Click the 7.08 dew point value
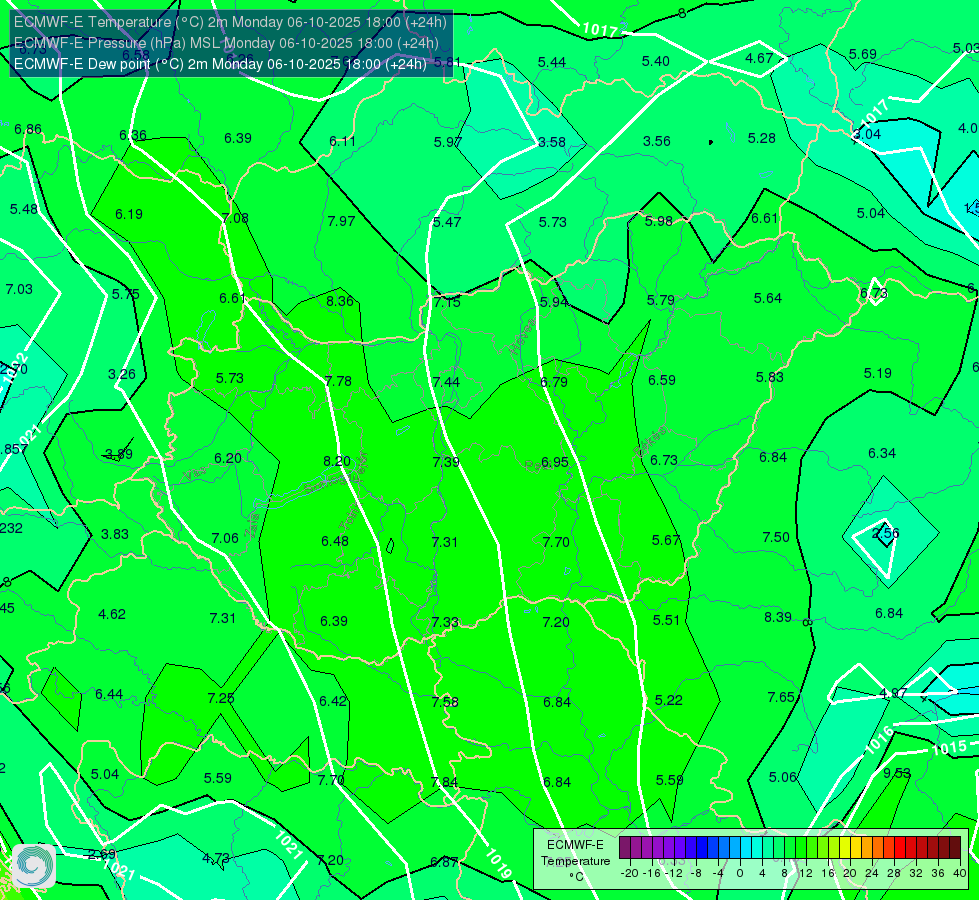Screen dimensions: 979x900 click(x=235, y=218)
